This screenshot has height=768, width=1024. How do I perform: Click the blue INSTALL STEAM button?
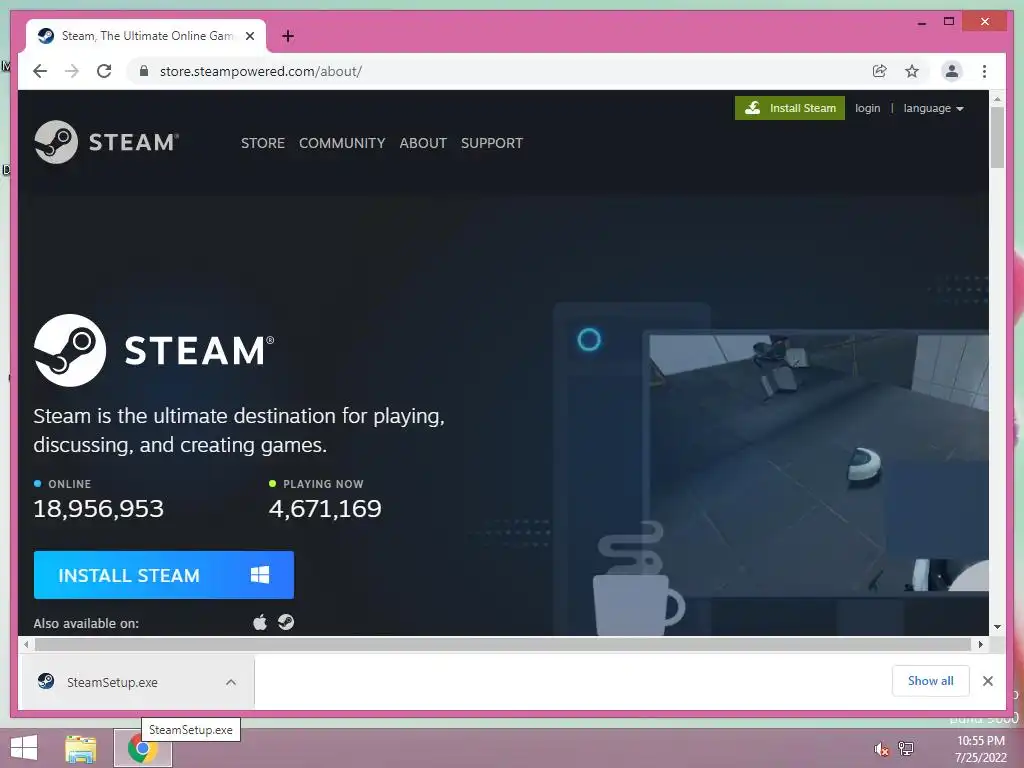point(164,575)
